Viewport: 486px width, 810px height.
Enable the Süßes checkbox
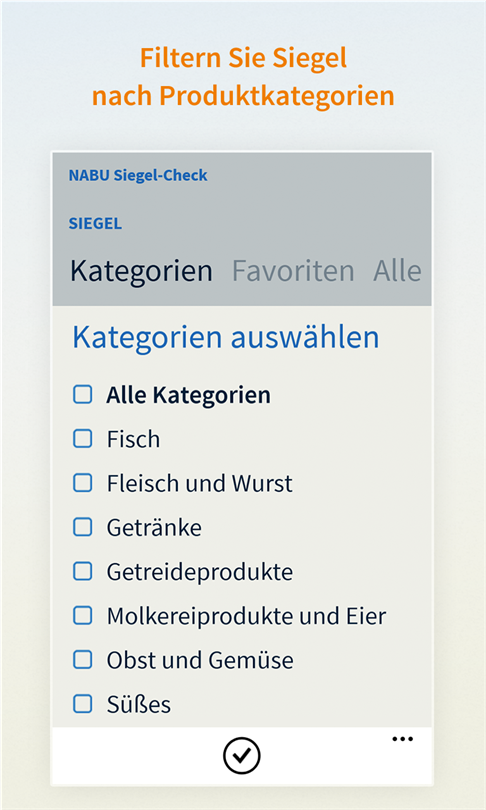83,704
